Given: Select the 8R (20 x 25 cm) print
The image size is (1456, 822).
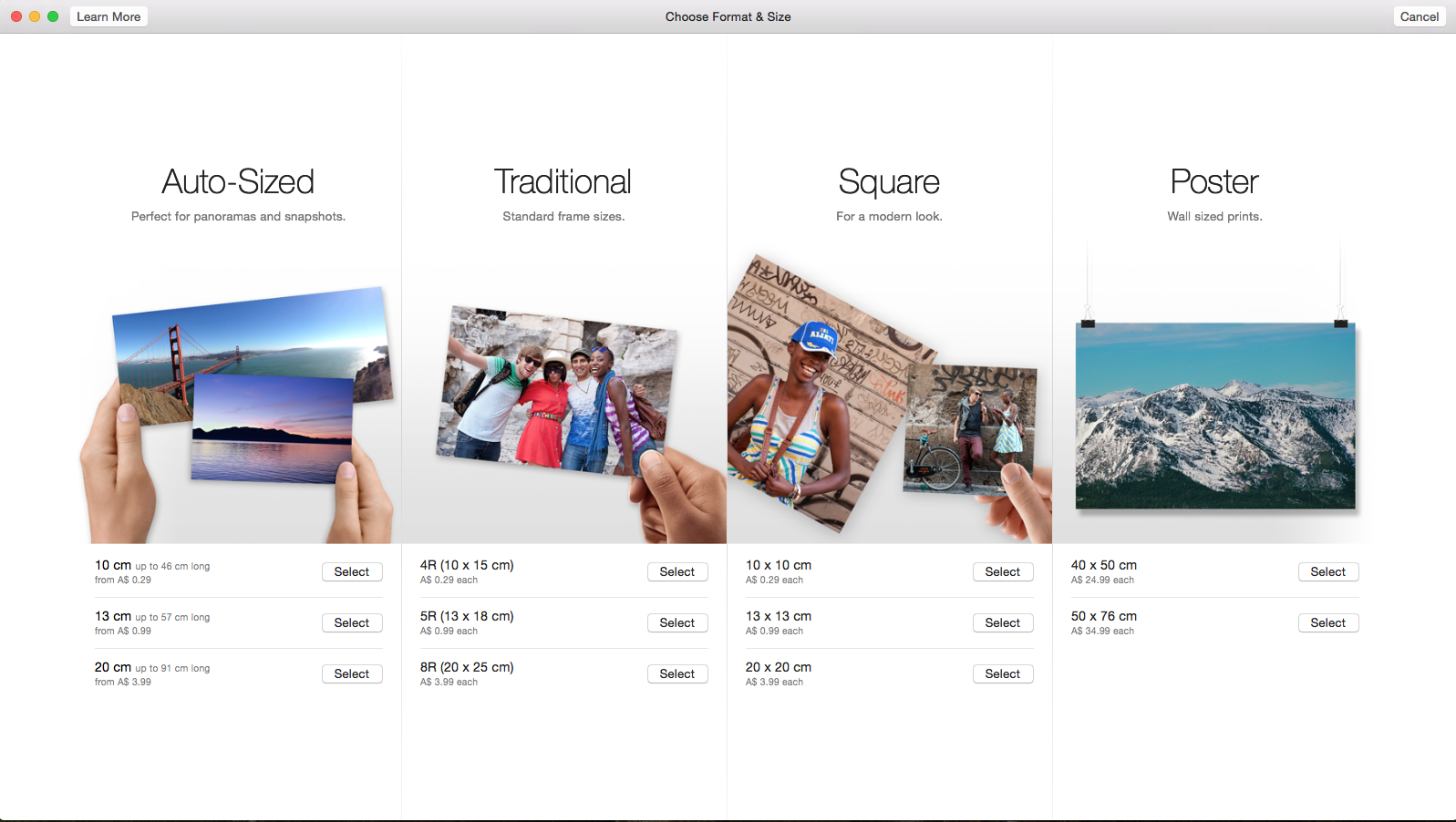Looking at the screenshot, I should click(676, 673).
